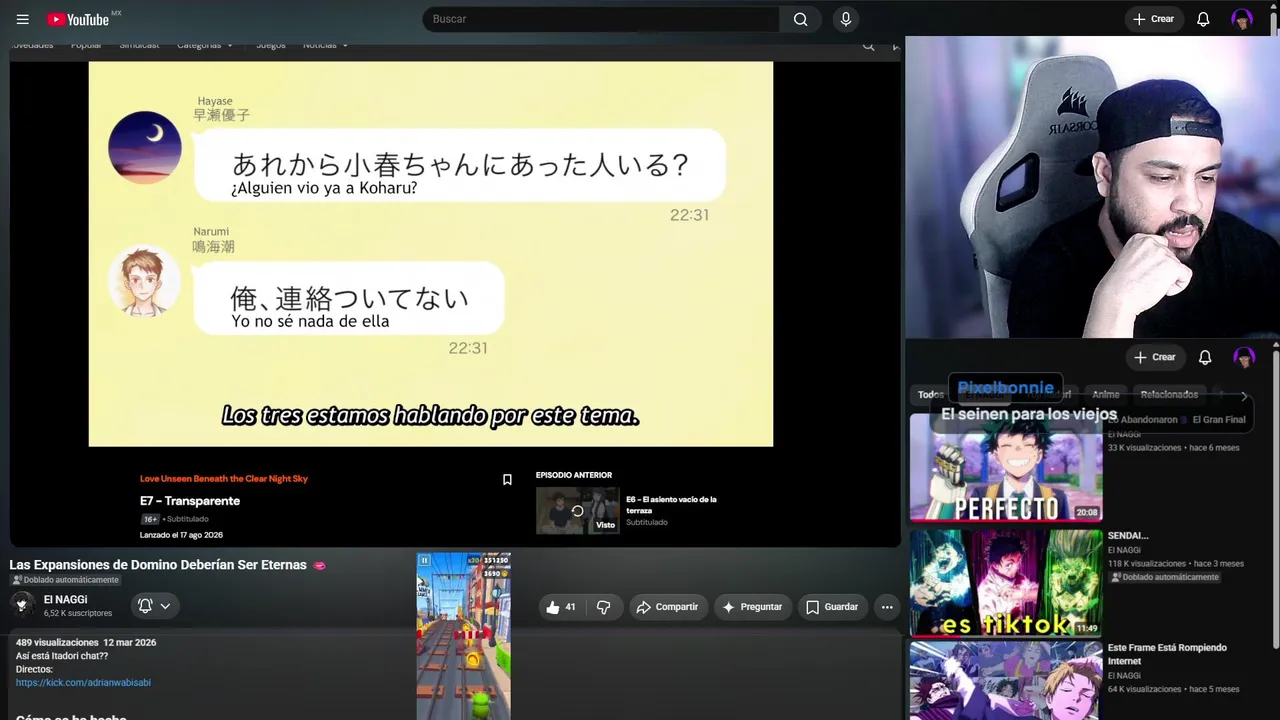The width and height of the screenshot is (1280, 720).
Task: Expand the Categorías dropdown
Action: (205, 45)
